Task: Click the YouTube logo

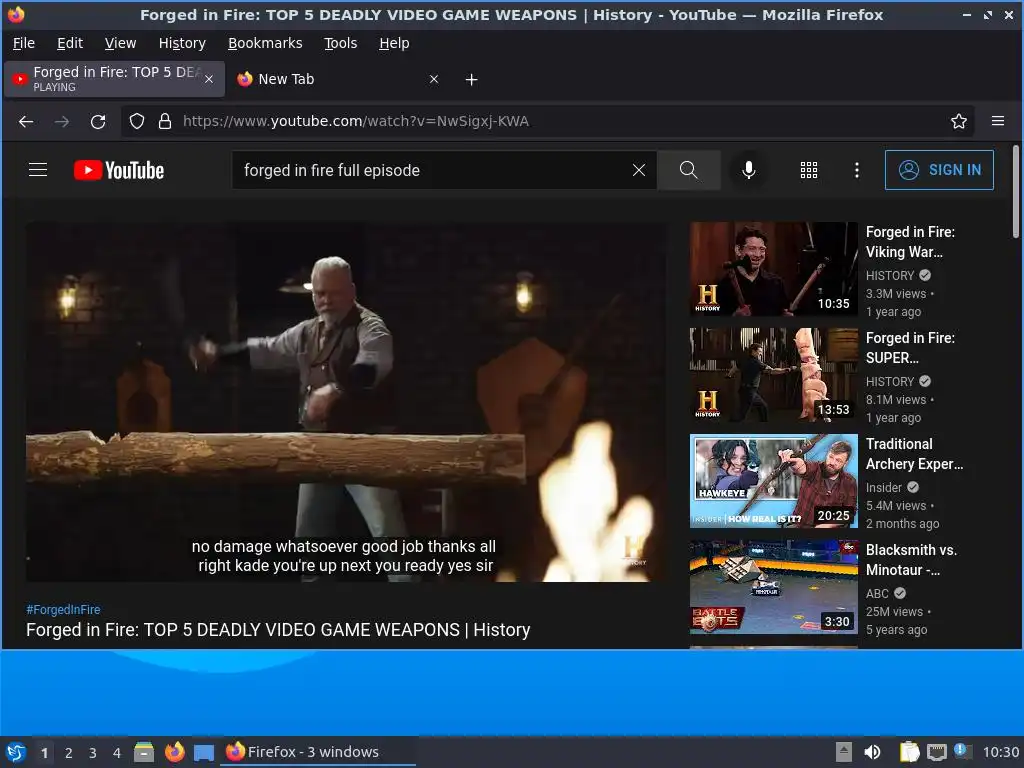Action: coord(119,170)
